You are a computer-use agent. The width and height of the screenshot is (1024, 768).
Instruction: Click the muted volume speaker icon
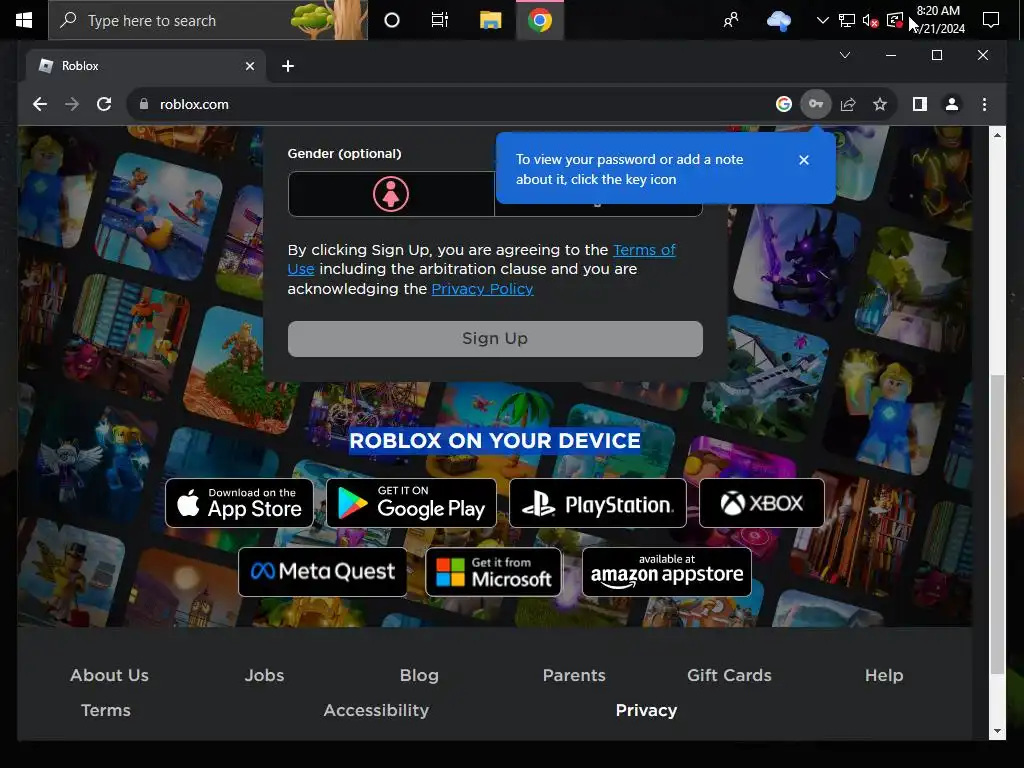[x=870, y=20]
